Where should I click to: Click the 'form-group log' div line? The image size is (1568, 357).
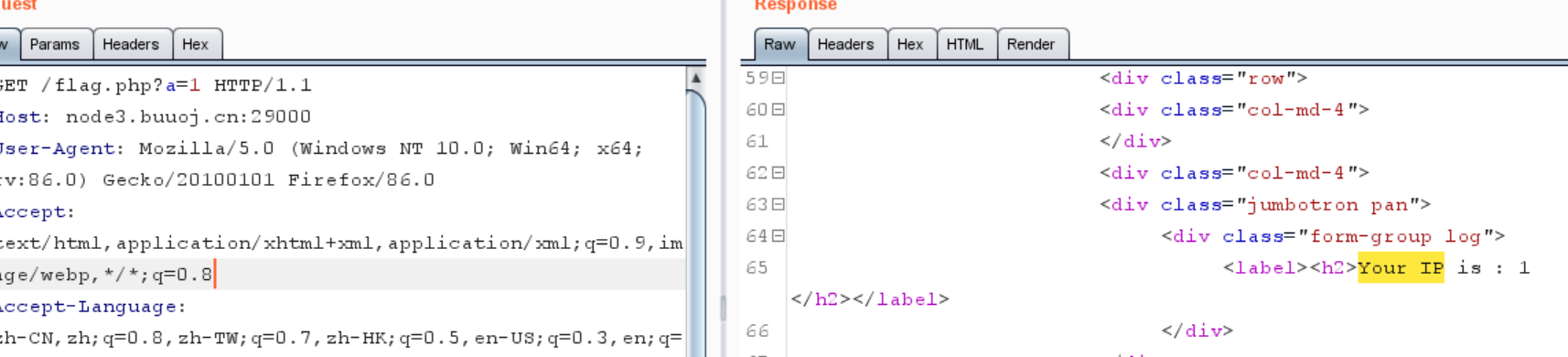point(1334,236)
